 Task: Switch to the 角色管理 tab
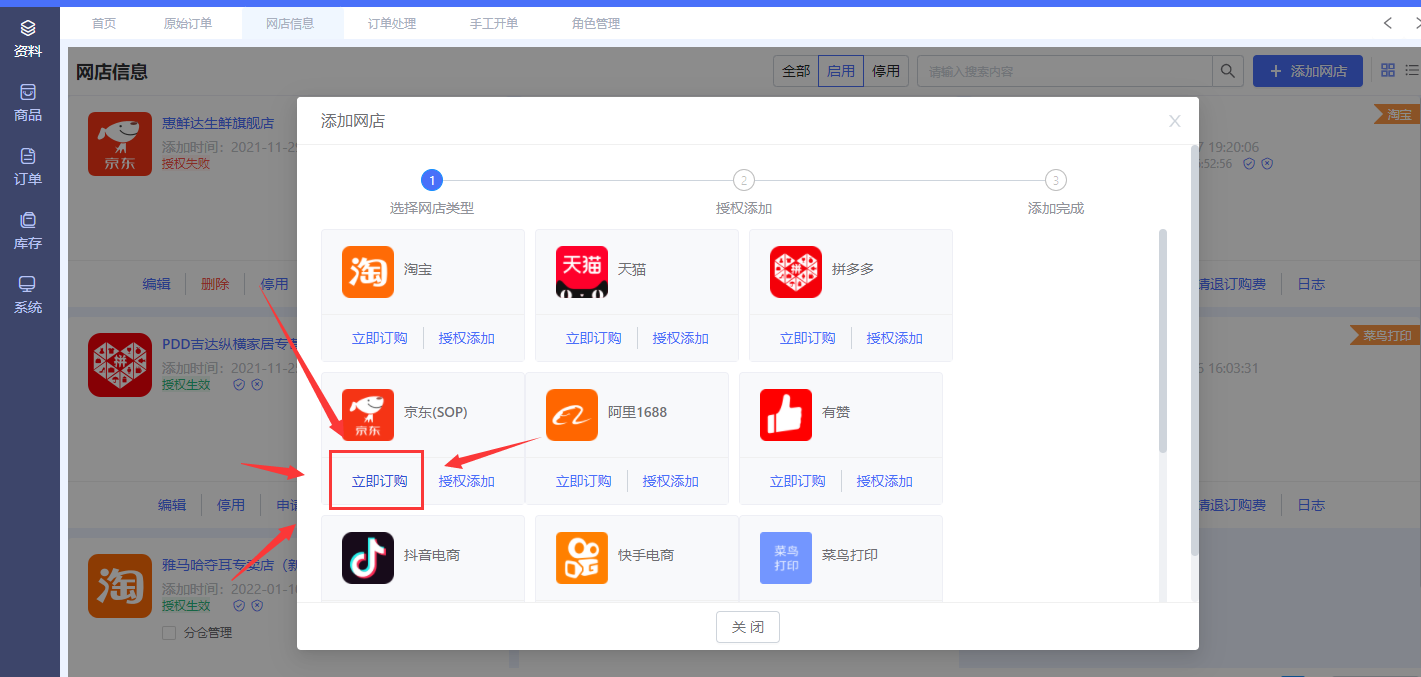[x=596, y=23]
